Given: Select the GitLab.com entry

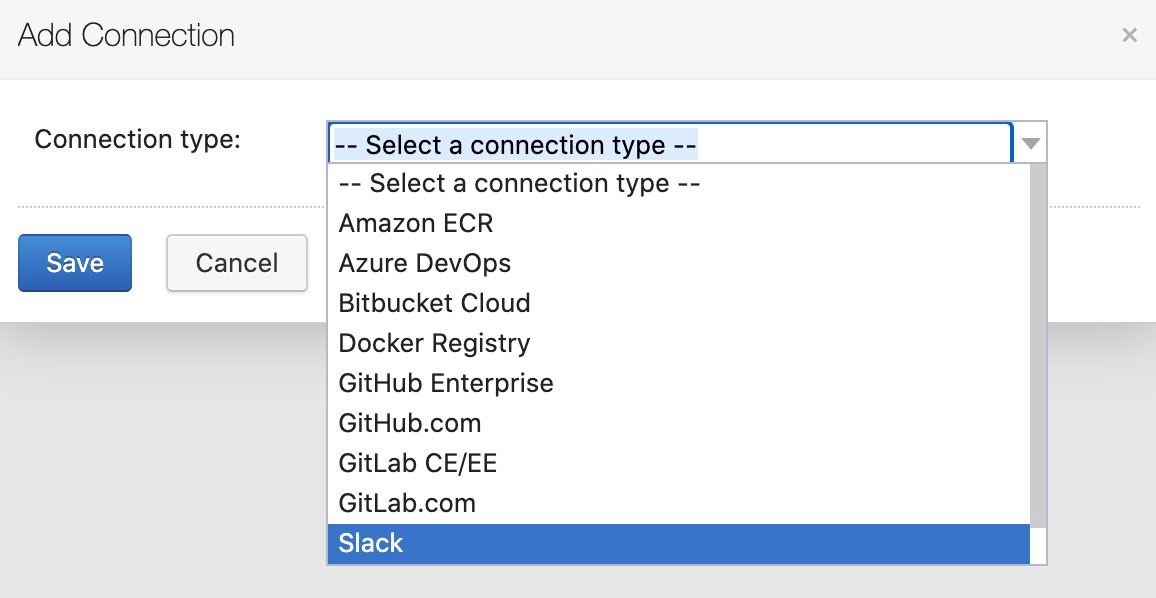Looking at the screenshot, I should 678,503.
